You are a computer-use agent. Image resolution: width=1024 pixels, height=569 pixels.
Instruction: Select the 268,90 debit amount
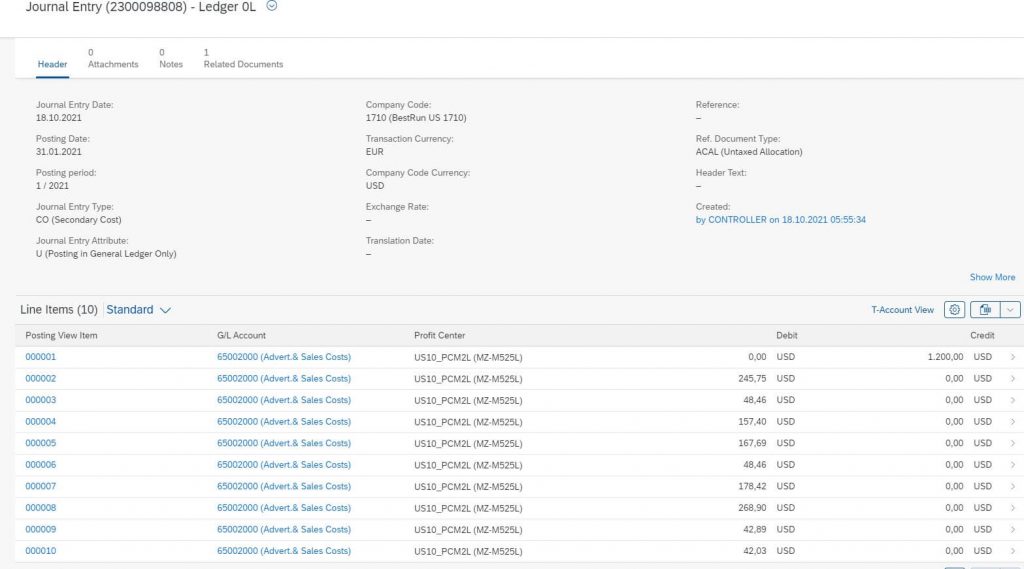point(752,508)
